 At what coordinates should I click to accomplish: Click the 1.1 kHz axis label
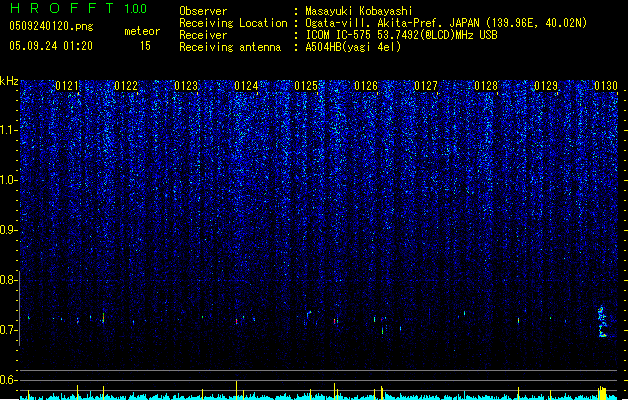click(x=9, y=130)
